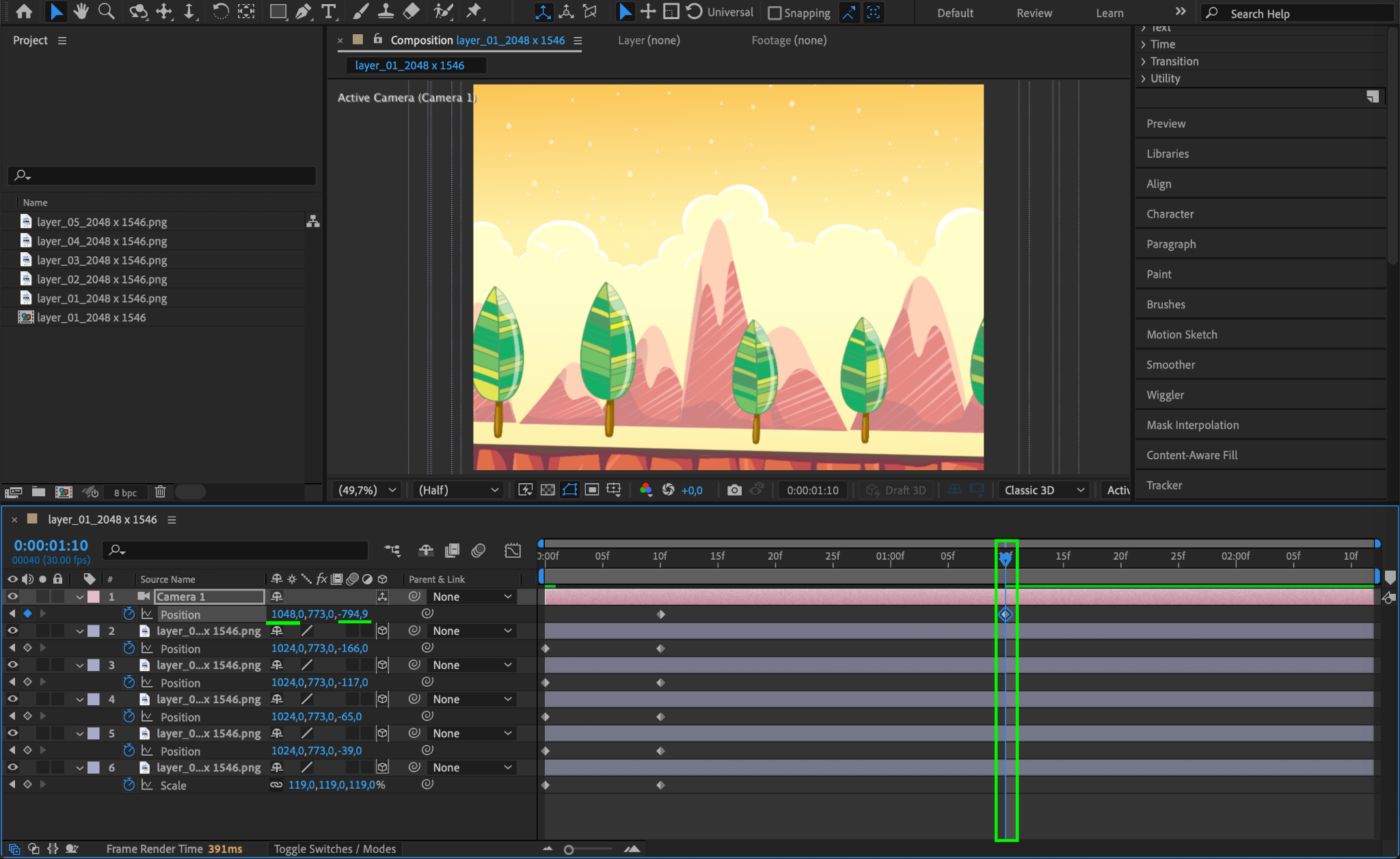This screenshot has height=859, width=1400.
Task: Open the Half resolution dropdown
Action: [x=458, y=490]
